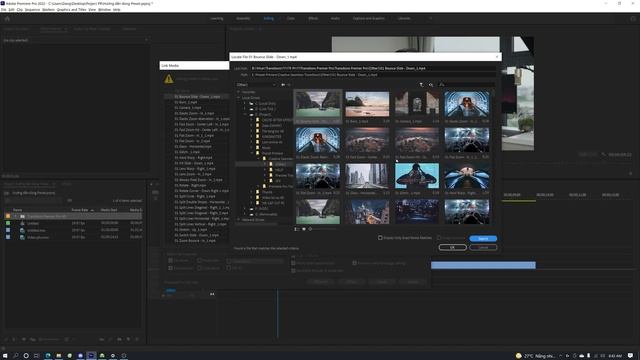Click the Windows taskbar search icon
Viewport: 640px width, 360px height.
[x=16, y=356]
